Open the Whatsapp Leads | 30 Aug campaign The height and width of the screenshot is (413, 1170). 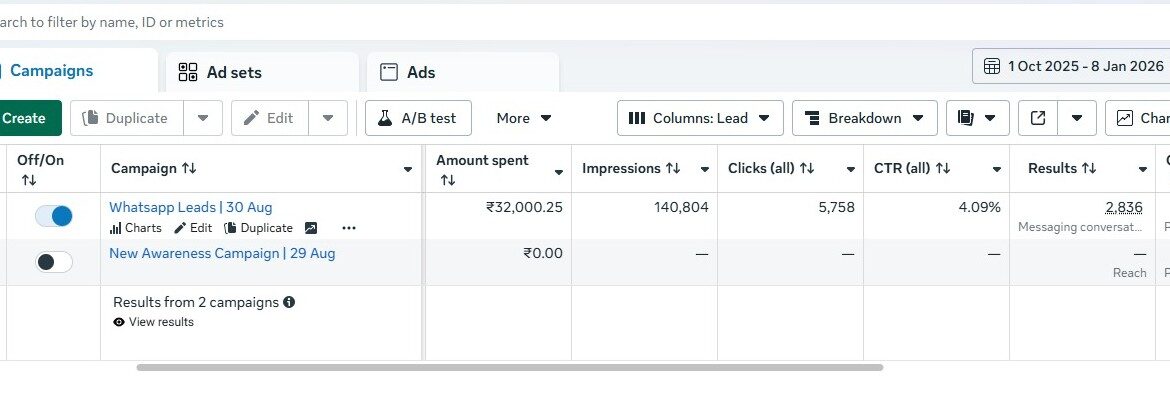pyautogui.click(x=191, y=207)
